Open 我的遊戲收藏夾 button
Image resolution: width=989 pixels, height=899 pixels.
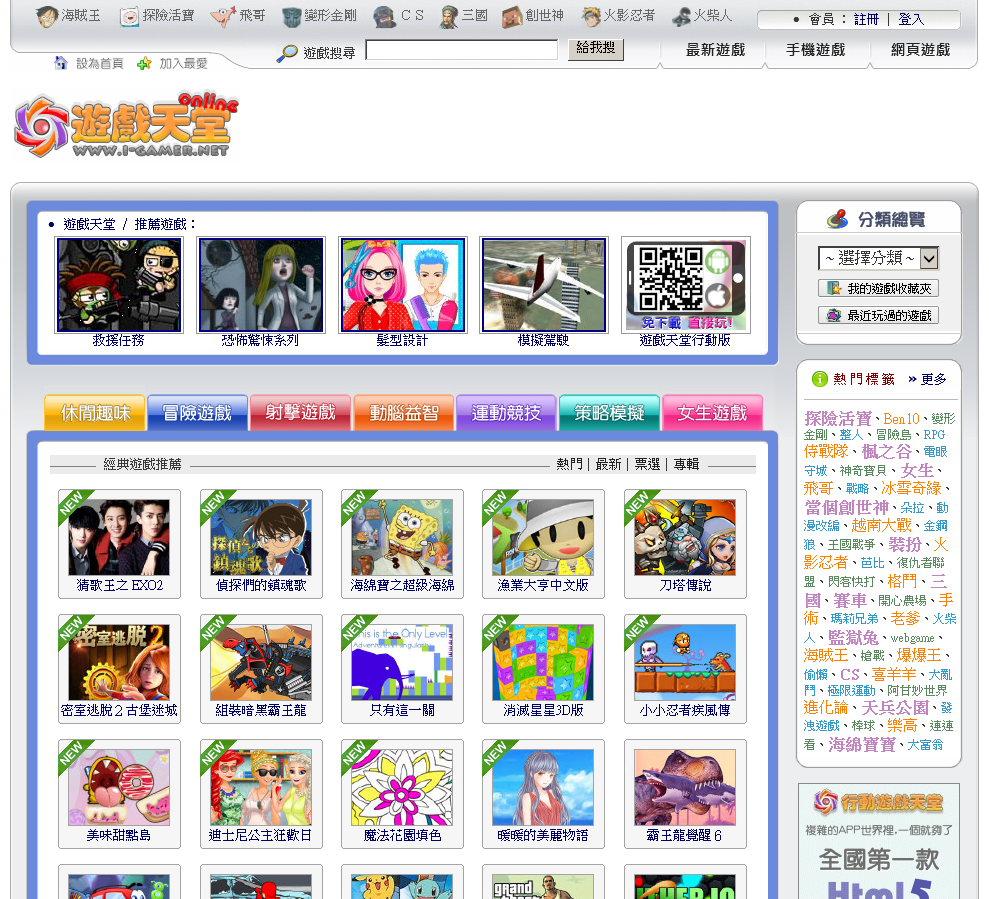click(x=878, y=288)
